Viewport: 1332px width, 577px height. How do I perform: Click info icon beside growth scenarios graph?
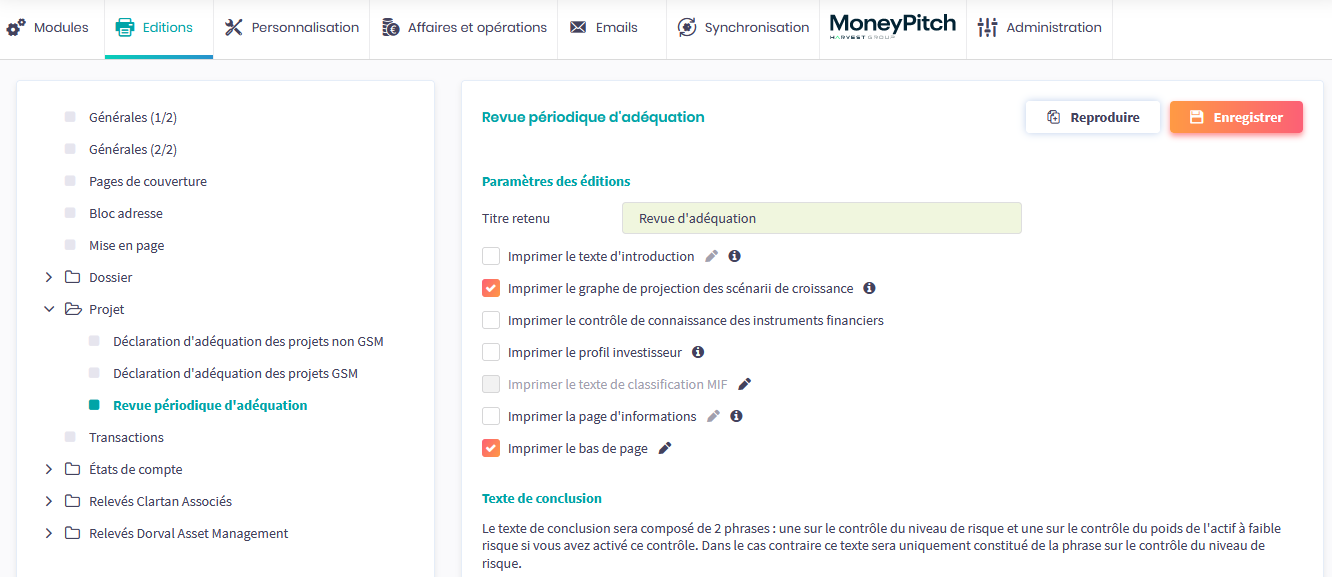(869, 288)
